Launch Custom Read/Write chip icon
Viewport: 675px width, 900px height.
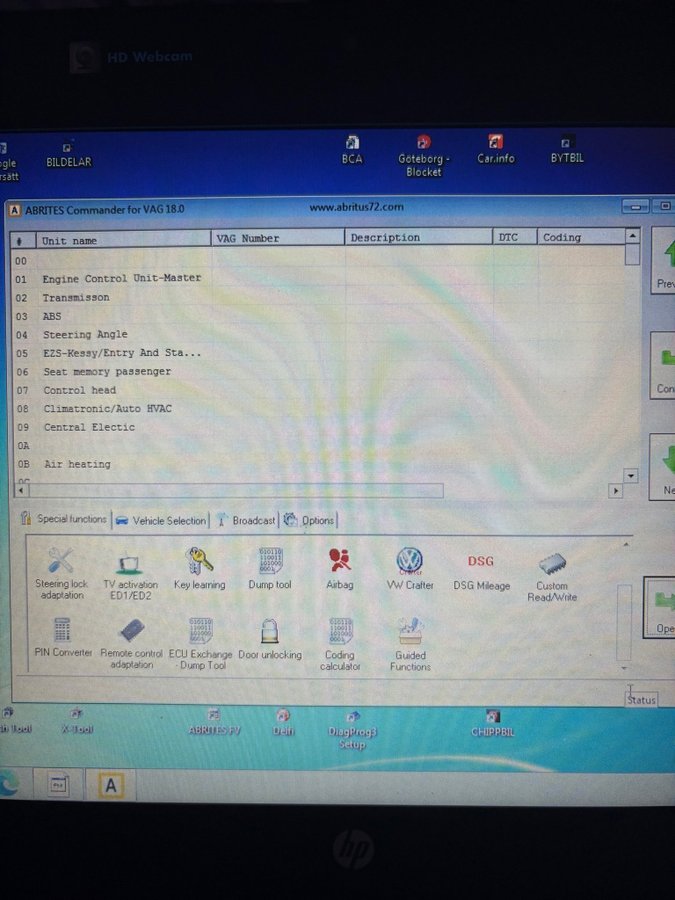tap(552, 566)
